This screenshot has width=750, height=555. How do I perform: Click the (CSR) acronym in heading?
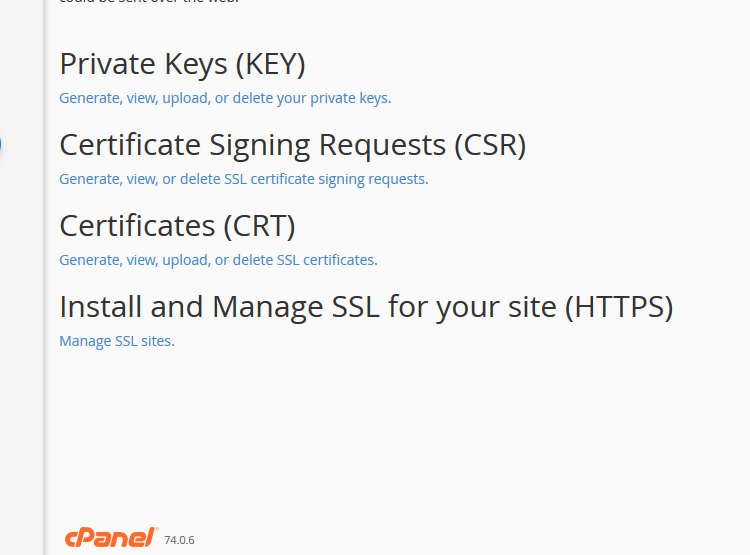point(490,145)
